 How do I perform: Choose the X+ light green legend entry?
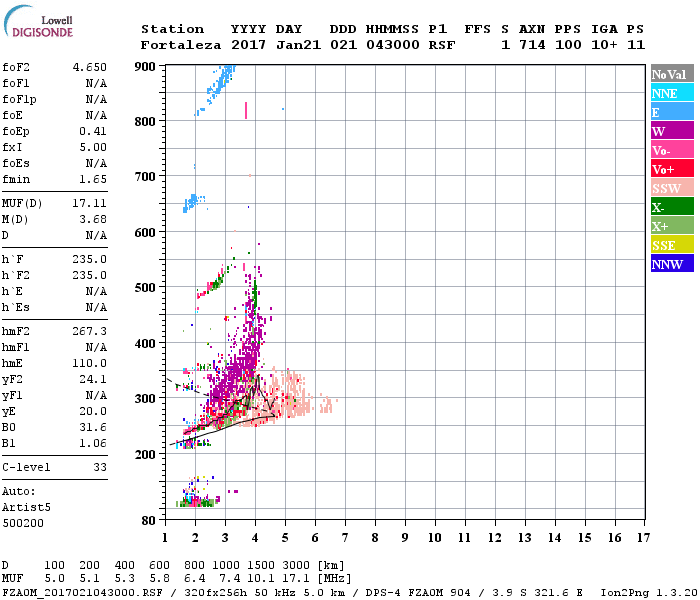pyautogui.click(x=671, y=226)
